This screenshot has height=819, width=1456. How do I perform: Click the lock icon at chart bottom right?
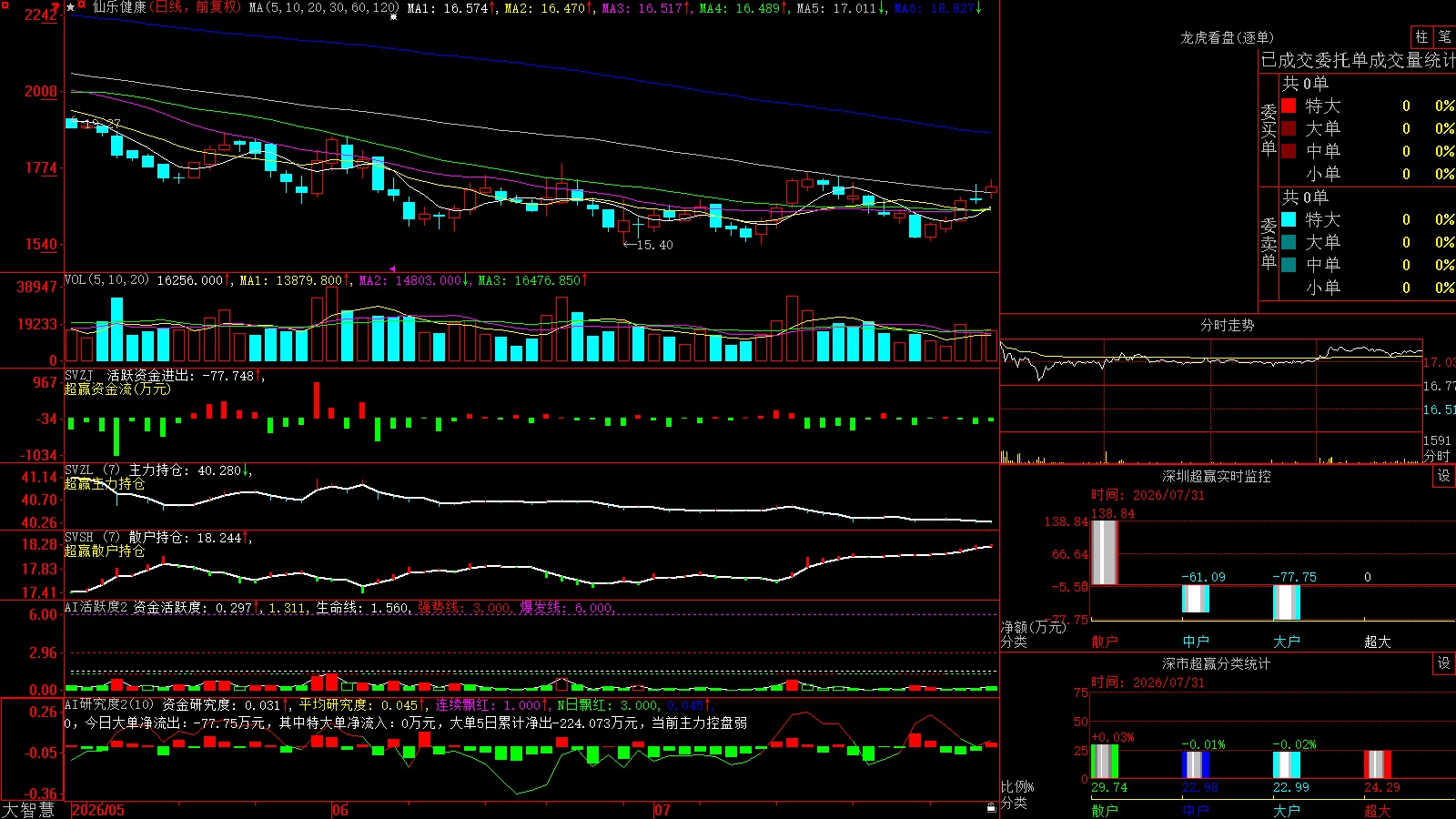(991, 808)
